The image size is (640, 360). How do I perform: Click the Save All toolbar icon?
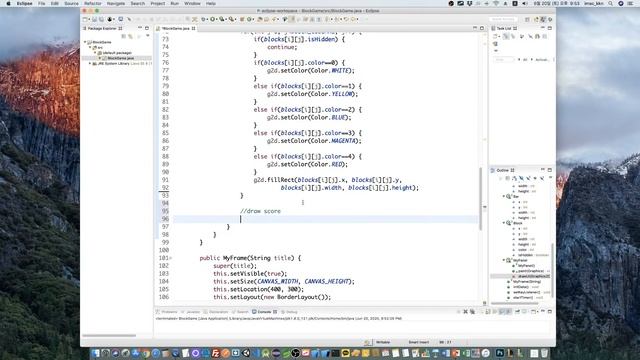point(101,19)
